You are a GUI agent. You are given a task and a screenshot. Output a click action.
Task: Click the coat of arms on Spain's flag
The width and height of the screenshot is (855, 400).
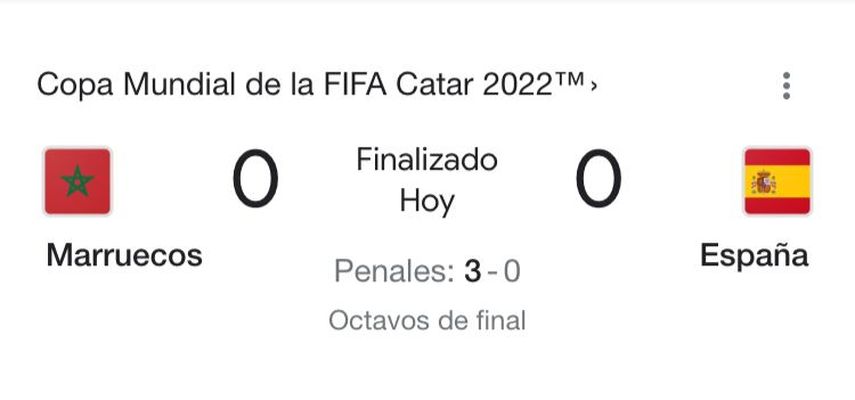(x=763, y=182)
